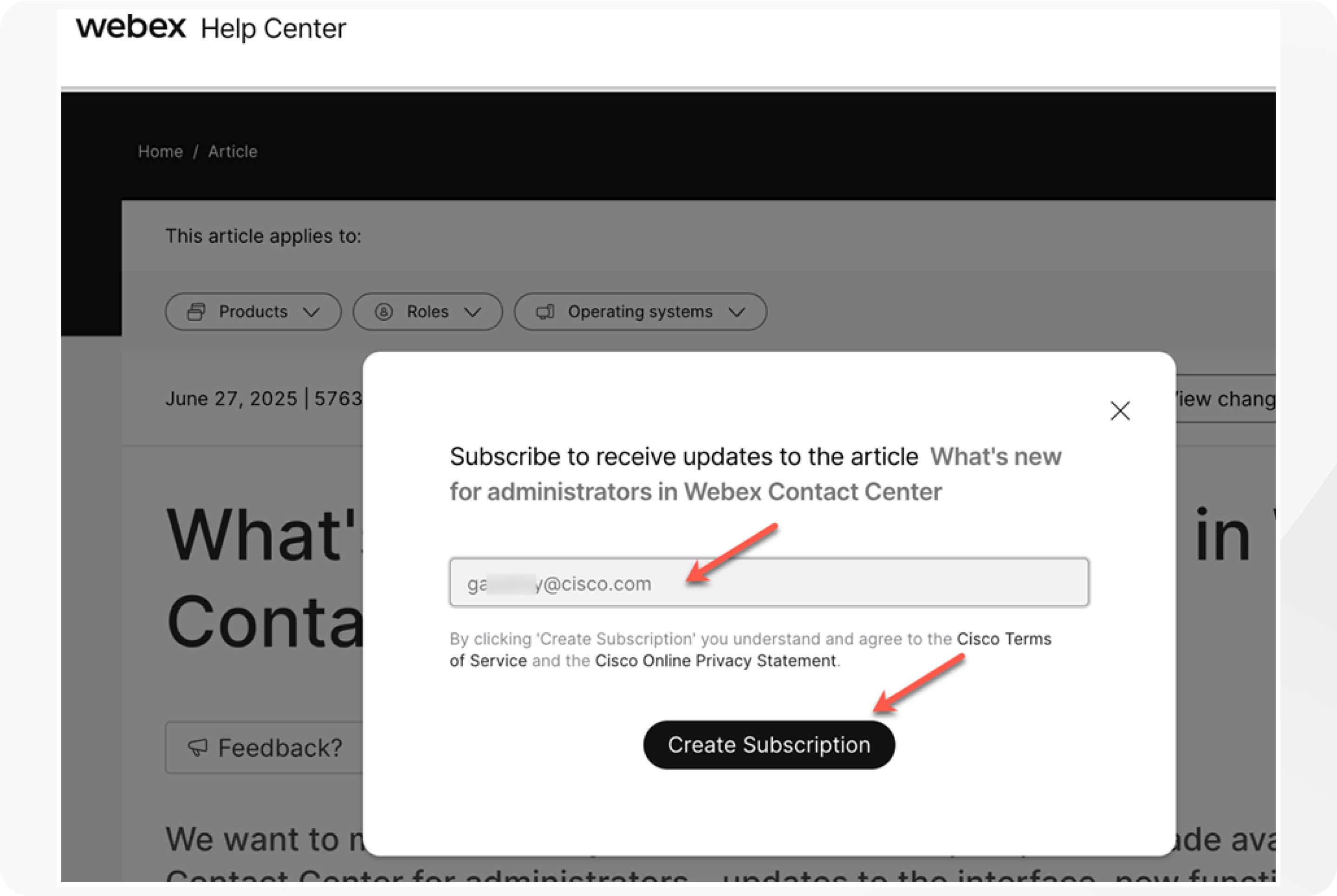Click the Create Subscription button

769,745
